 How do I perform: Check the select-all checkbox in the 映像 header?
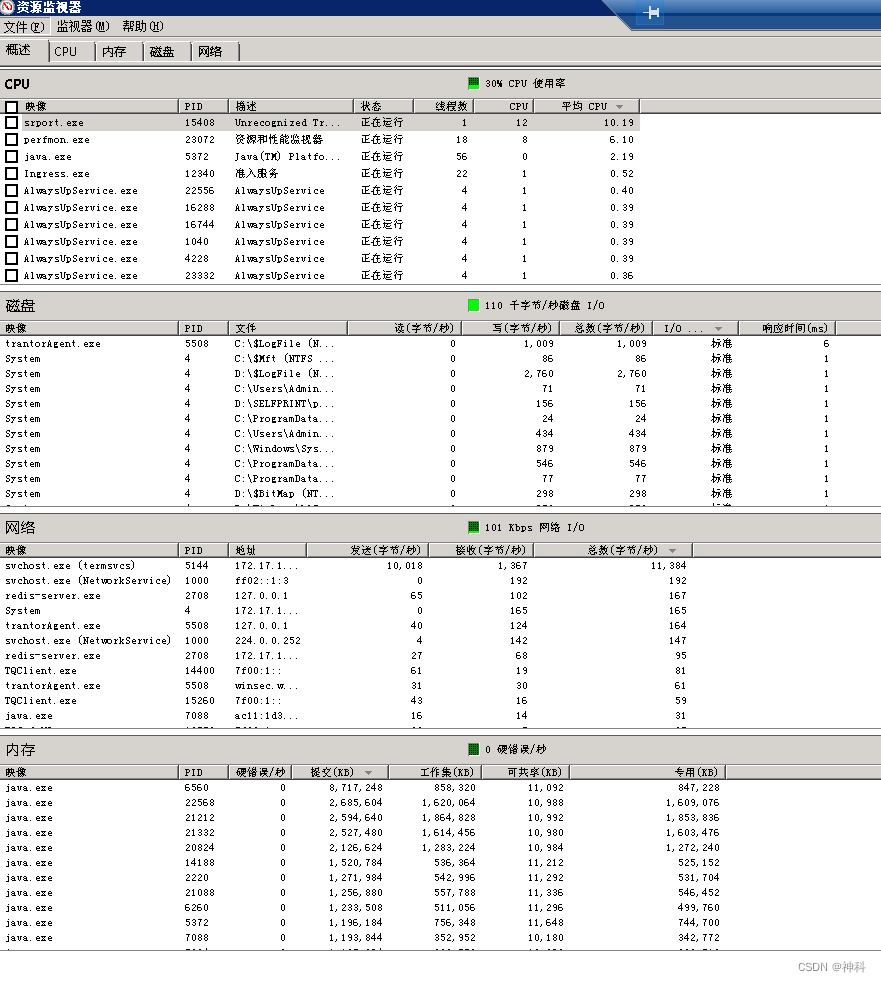coord(13,105)
